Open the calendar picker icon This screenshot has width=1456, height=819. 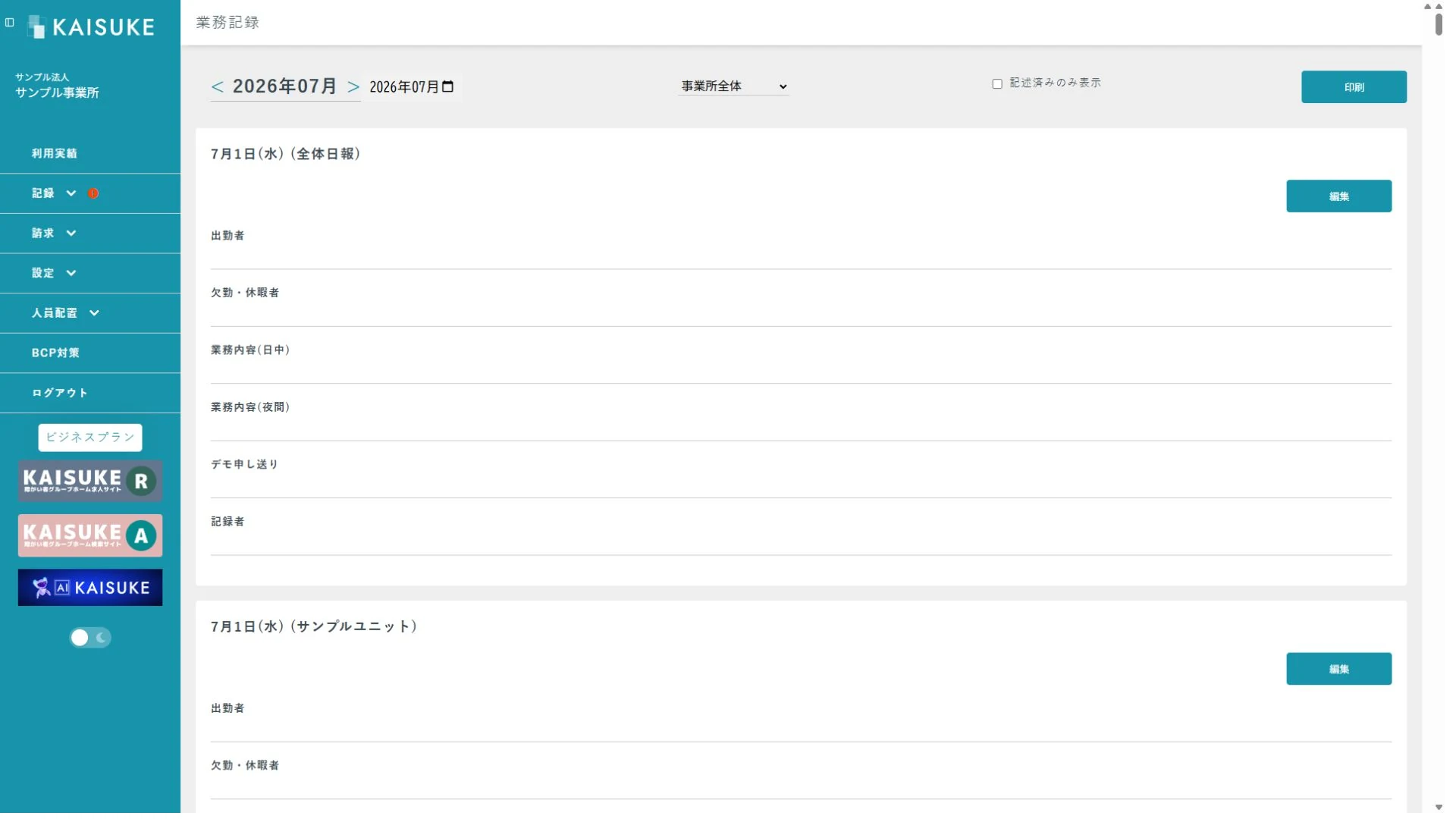(x=448, y=87)
